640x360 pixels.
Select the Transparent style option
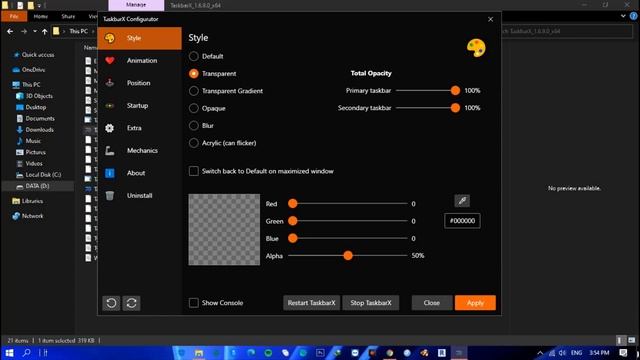tap(193, 73)
